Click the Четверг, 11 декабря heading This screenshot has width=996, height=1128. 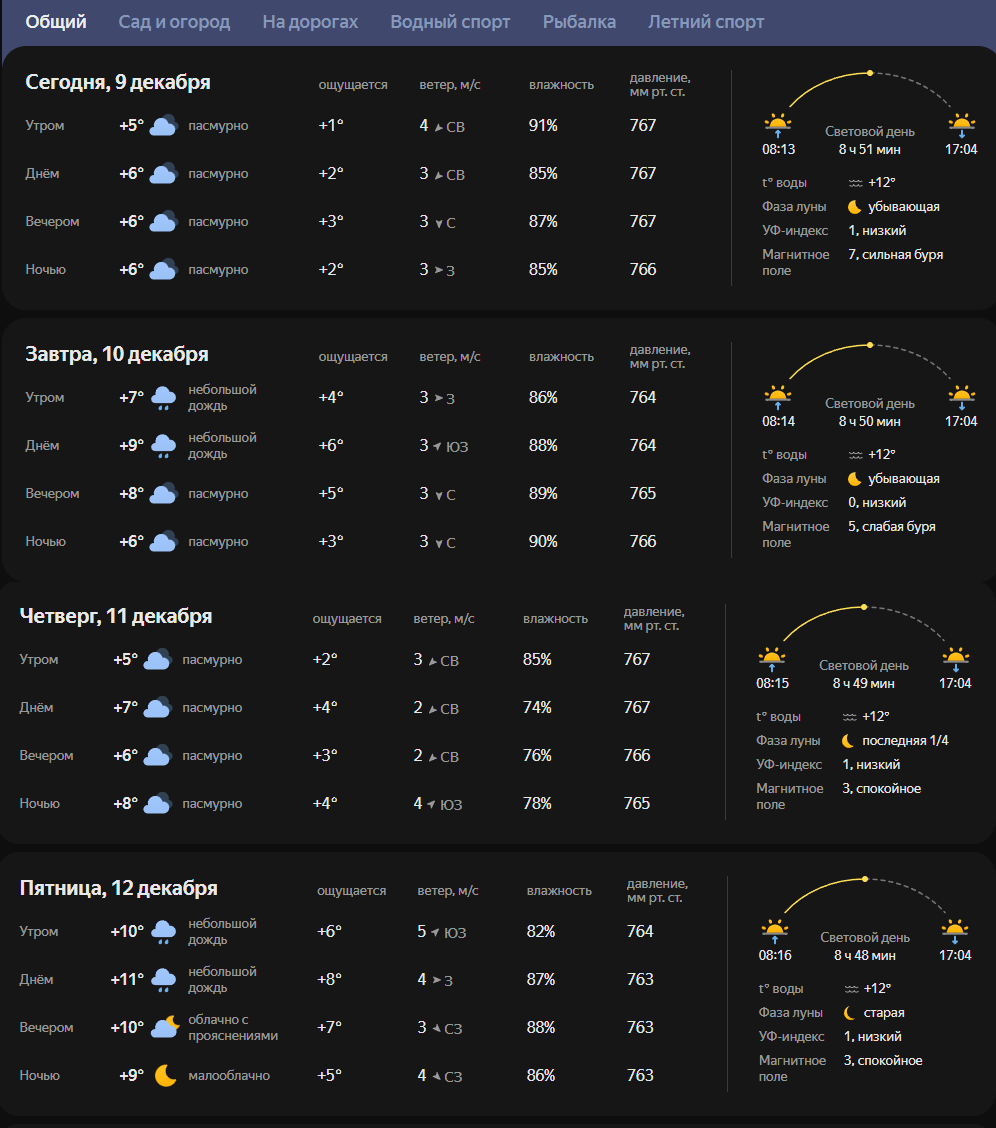116,616
